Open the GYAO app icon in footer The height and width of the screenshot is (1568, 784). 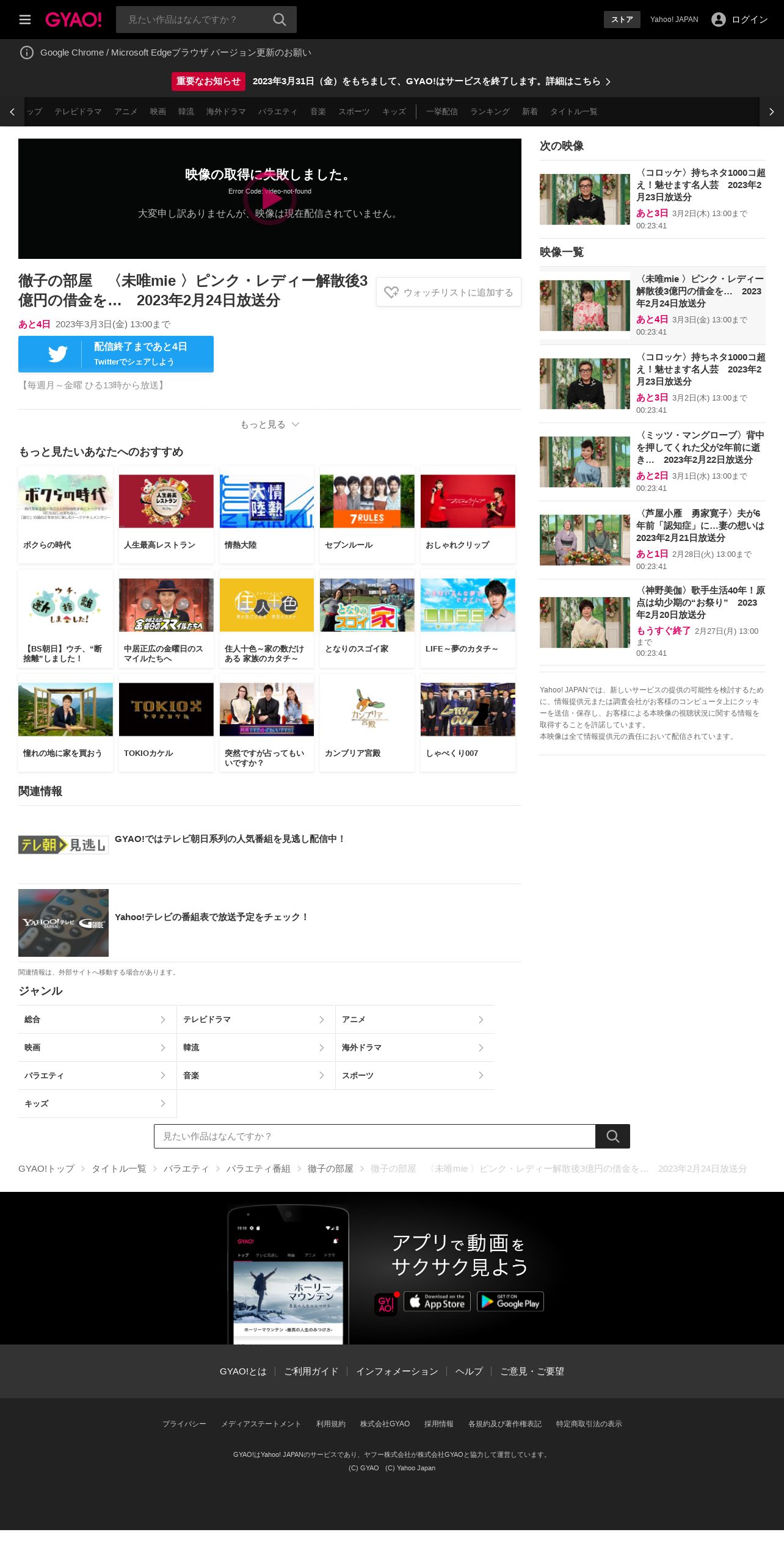pos(386,1304)
